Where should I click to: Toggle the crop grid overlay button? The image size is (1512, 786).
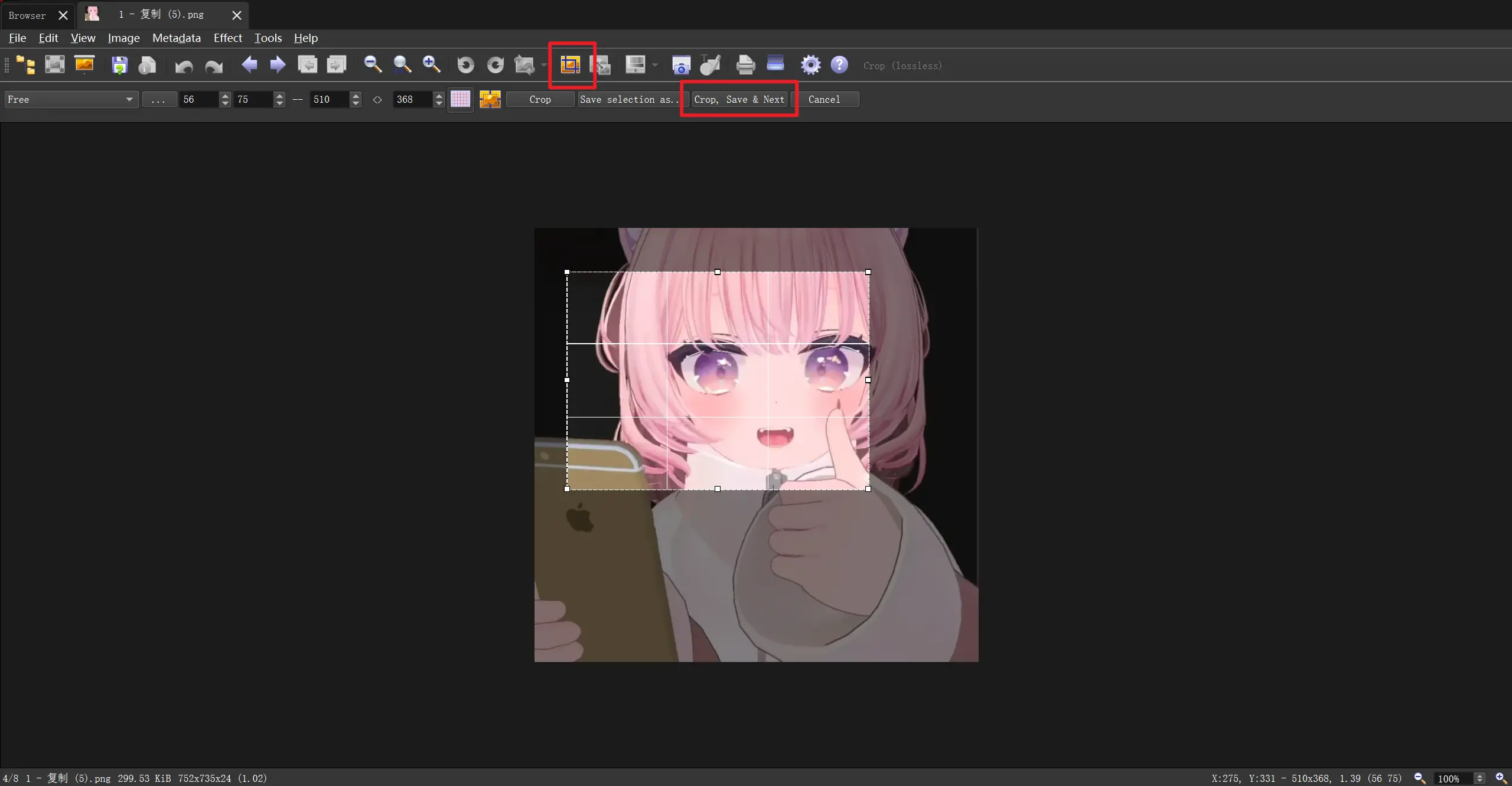[x=460, y=99]
